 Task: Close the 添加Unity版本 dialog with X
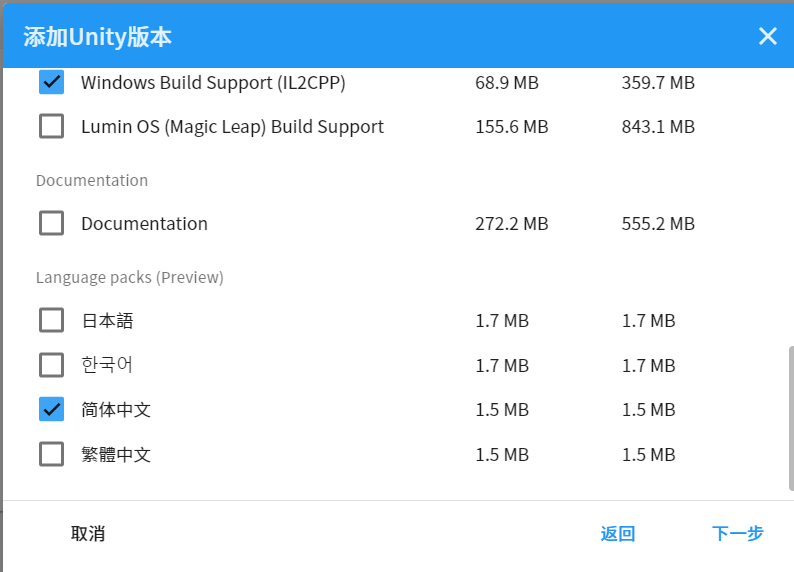coord(767,37)
